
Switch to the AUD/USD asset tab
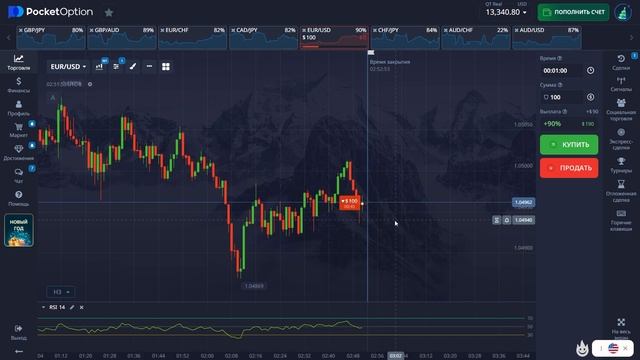click(548, 38)
